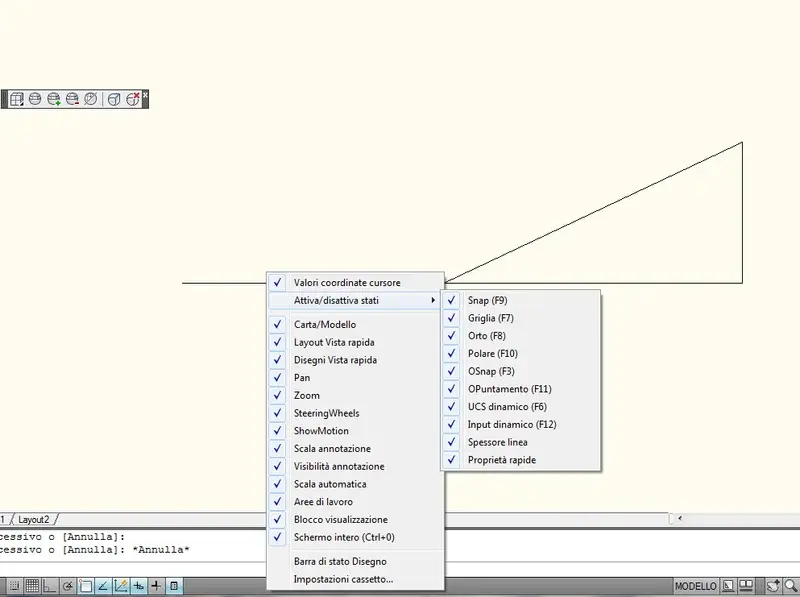Toggle Spessore linea in submenu
Image resolution: width=800 pixels, height=597 pixels.
click(521, 442)
